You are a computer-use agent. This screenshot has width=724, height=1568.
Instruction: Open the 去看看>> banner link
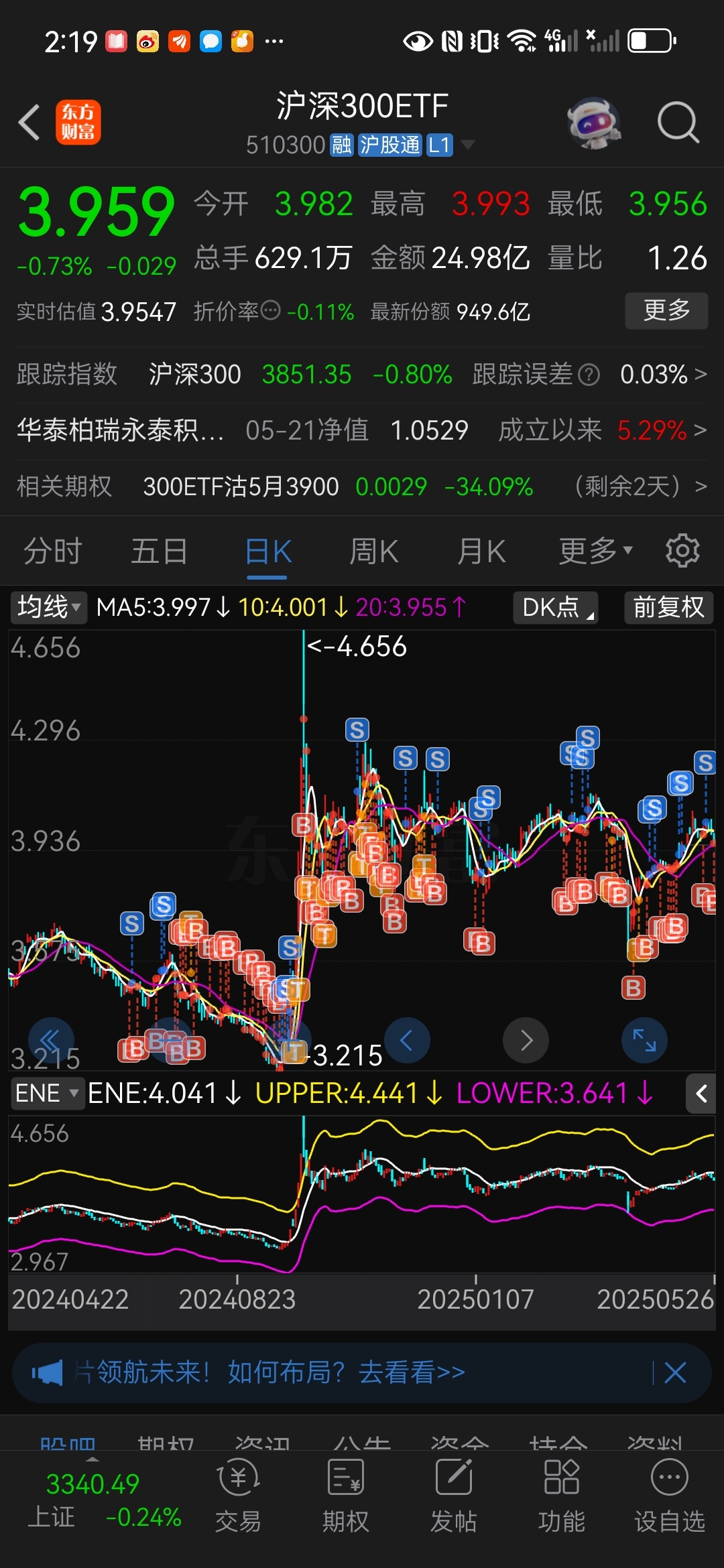pos(412,1373)
